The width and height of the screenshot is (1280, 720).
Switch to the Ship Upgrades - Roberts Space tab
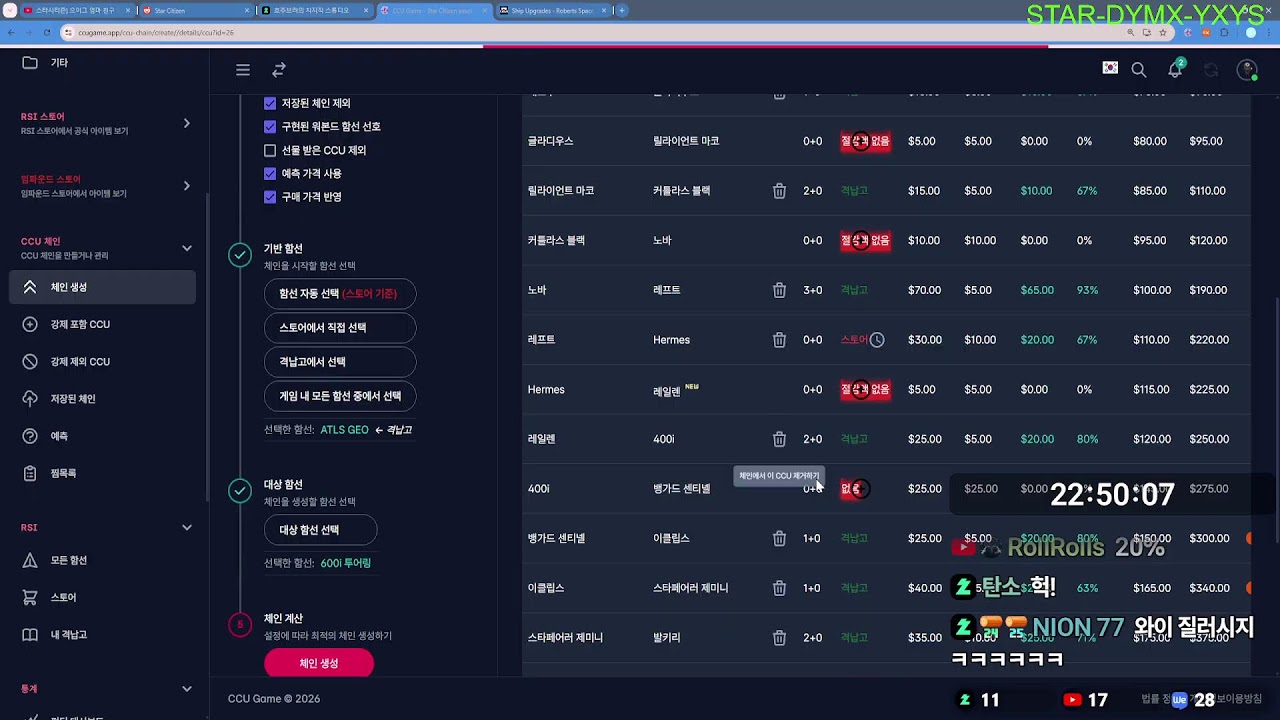tap(551, 11)
